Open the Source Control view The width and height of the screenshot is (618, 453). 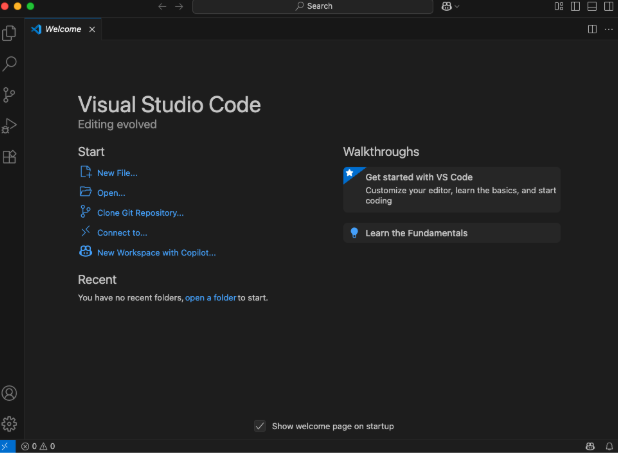[10, 95]
